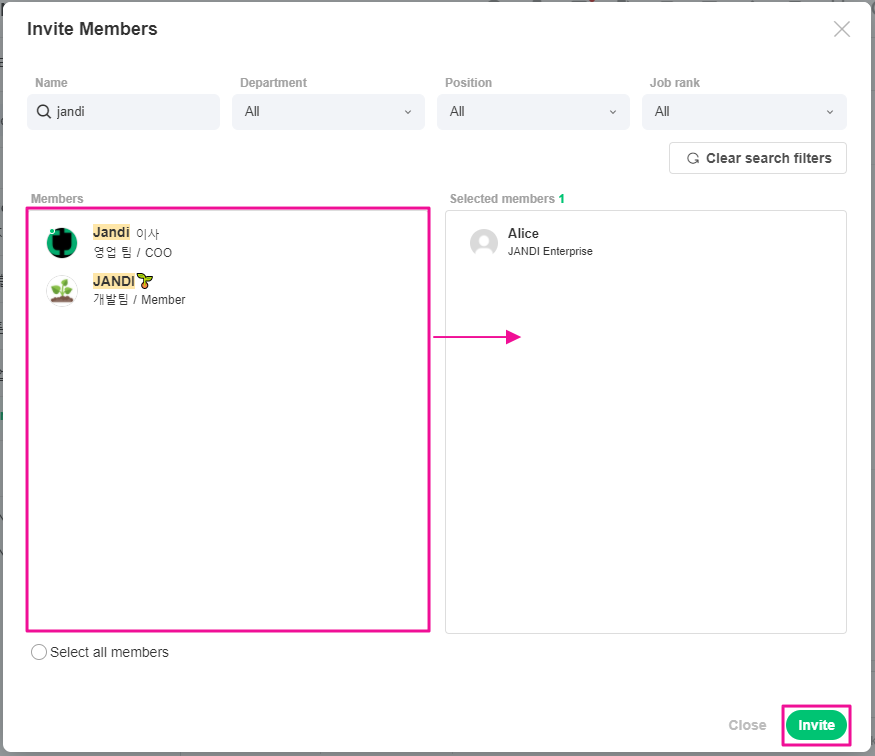Close the Invite Members dialog with X
This screenshot has height=756, width=875.
(x=842, y=29)
